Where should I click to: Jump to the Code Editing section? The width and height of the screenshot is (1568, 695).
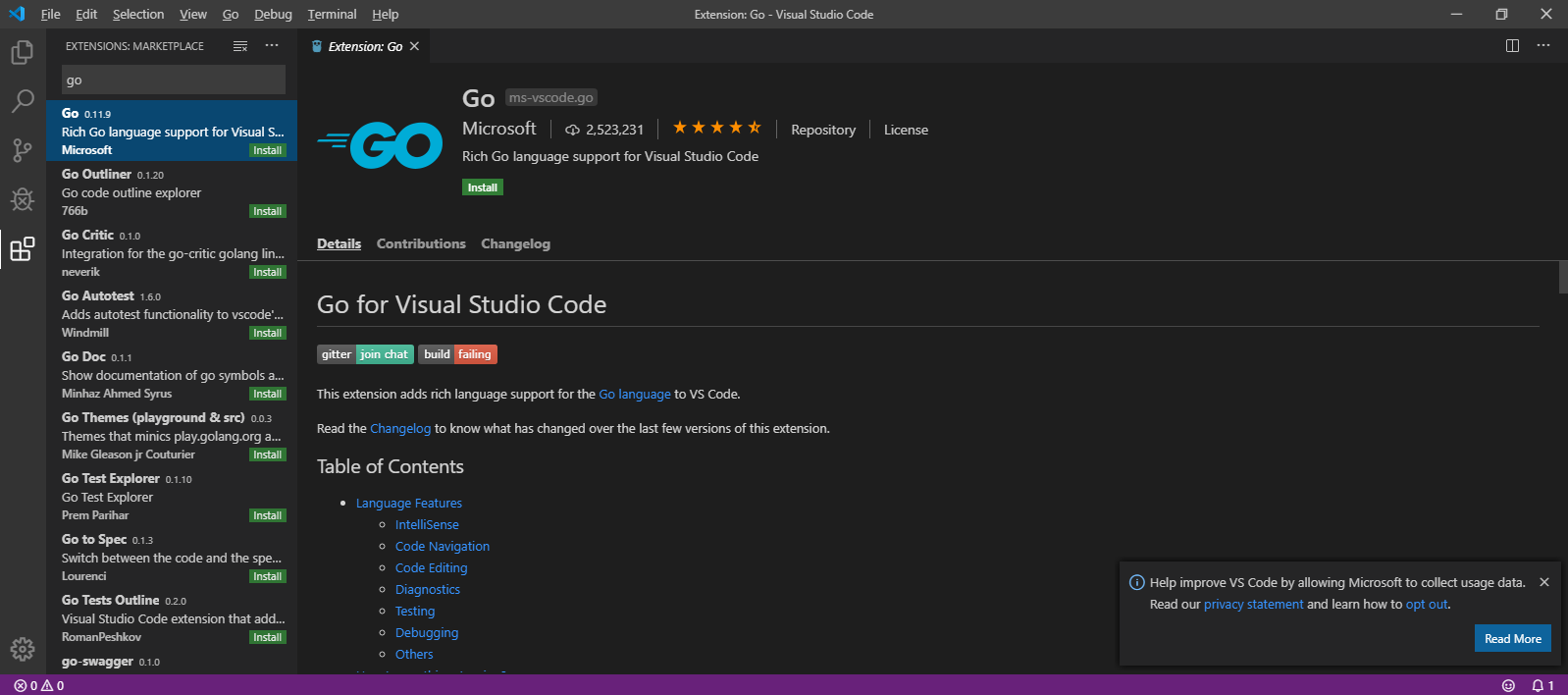click(431, 567)
